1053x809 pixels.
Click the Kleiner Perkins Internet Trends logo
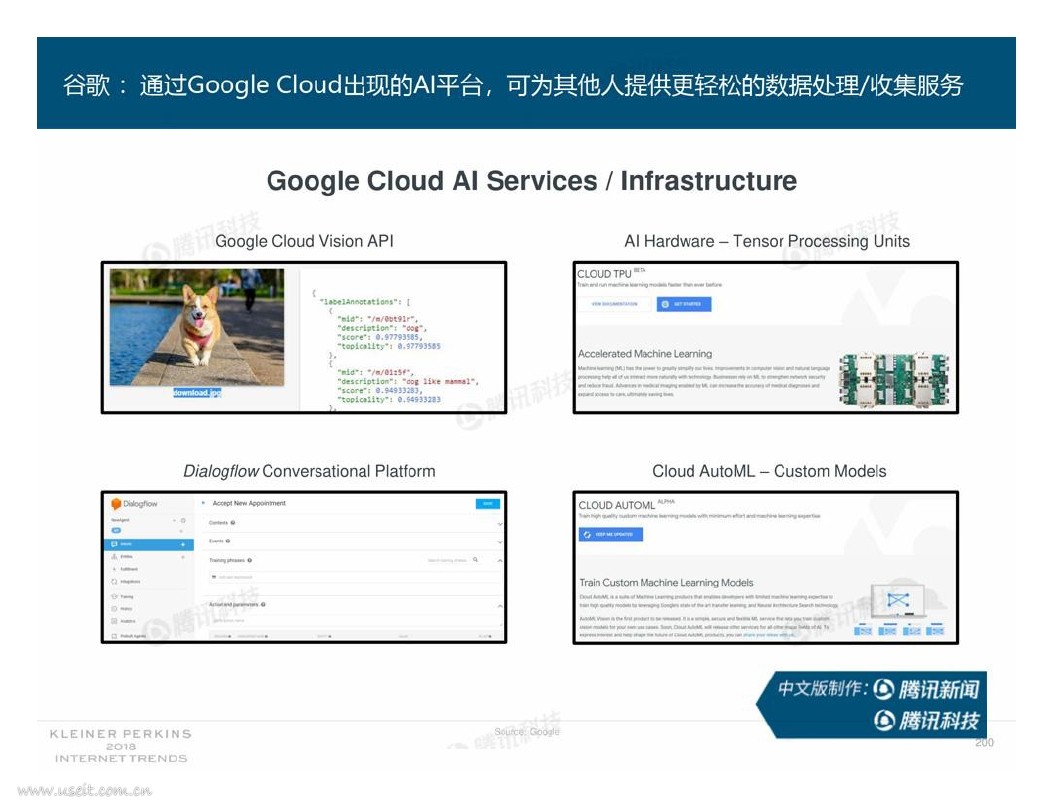click(x=121, y=746)
